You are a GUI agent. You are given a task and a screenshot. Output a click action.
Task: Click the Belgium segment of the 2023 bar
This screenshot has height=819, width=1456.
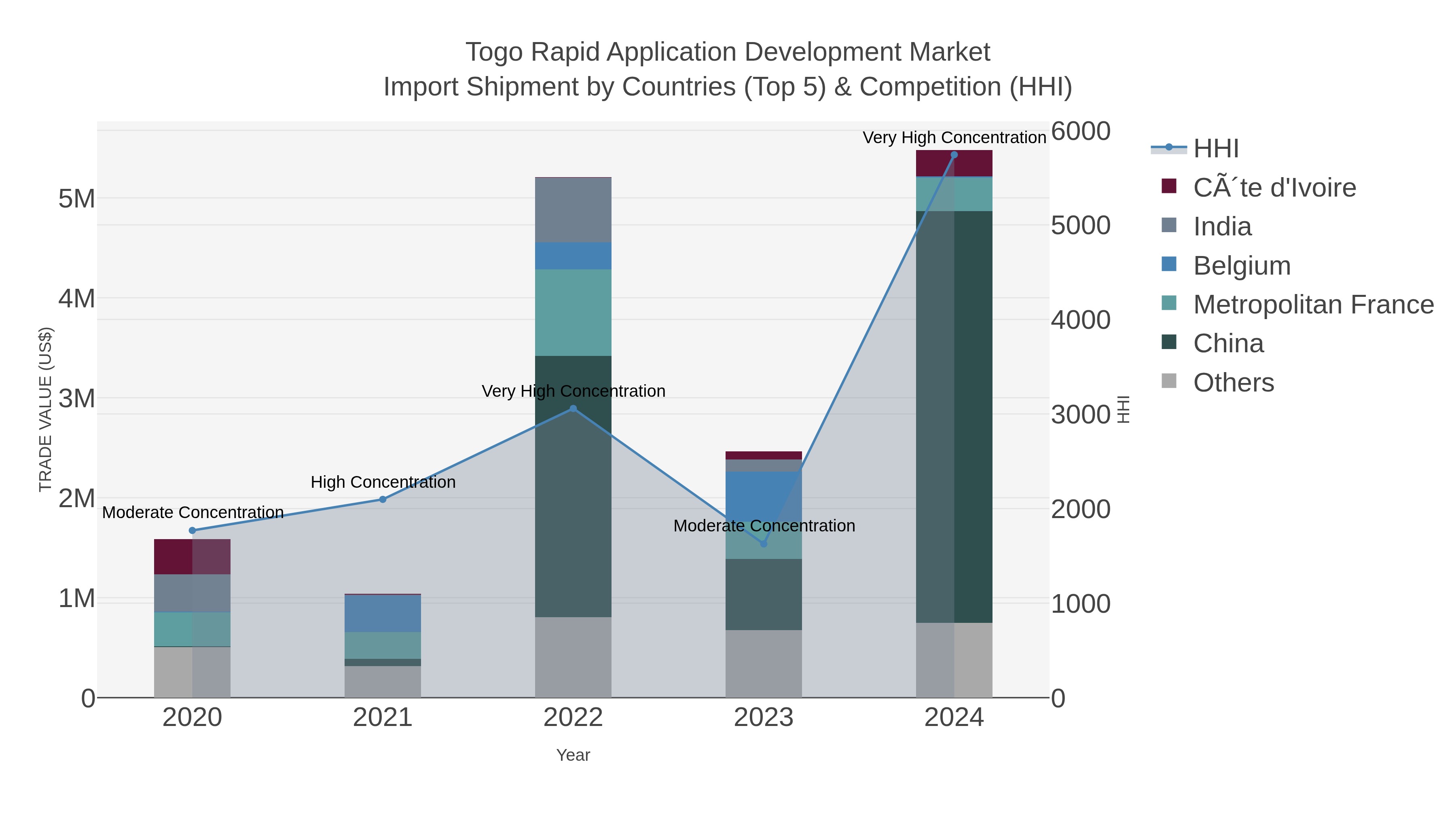click(764, 496)
